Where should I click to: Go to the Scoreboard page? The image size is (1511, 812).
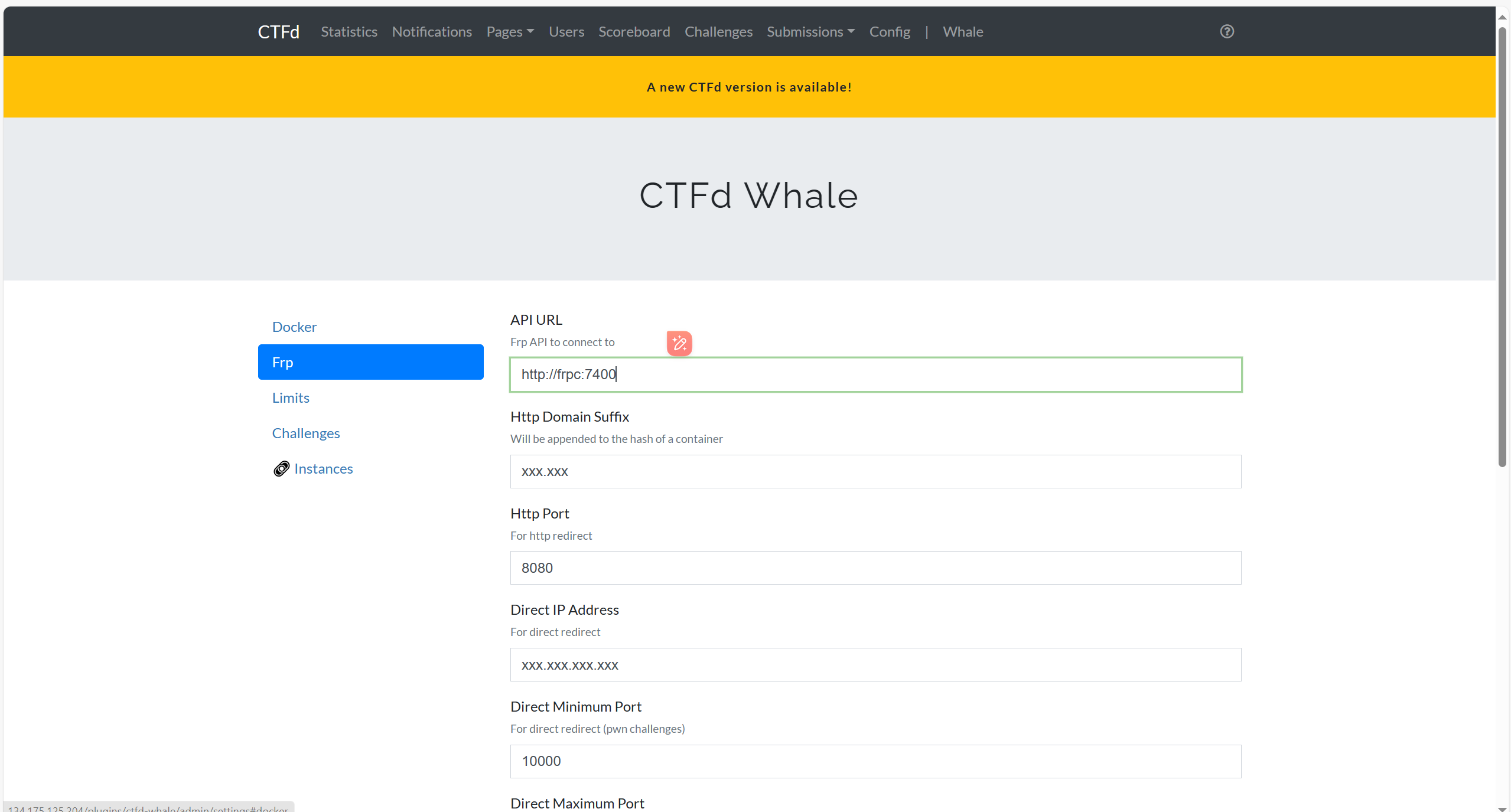click(x=634, y=31)
